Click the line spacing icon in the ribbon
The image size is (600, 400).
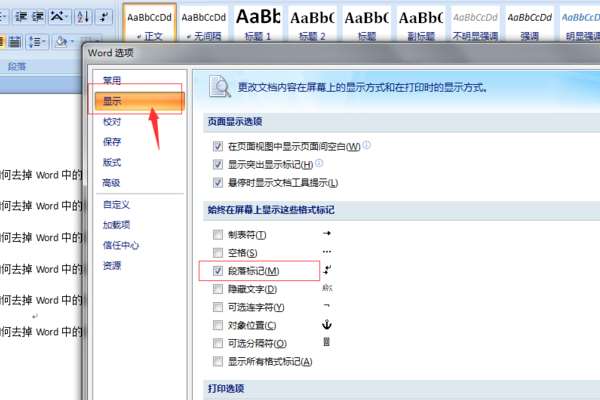[x=34, y=42]
